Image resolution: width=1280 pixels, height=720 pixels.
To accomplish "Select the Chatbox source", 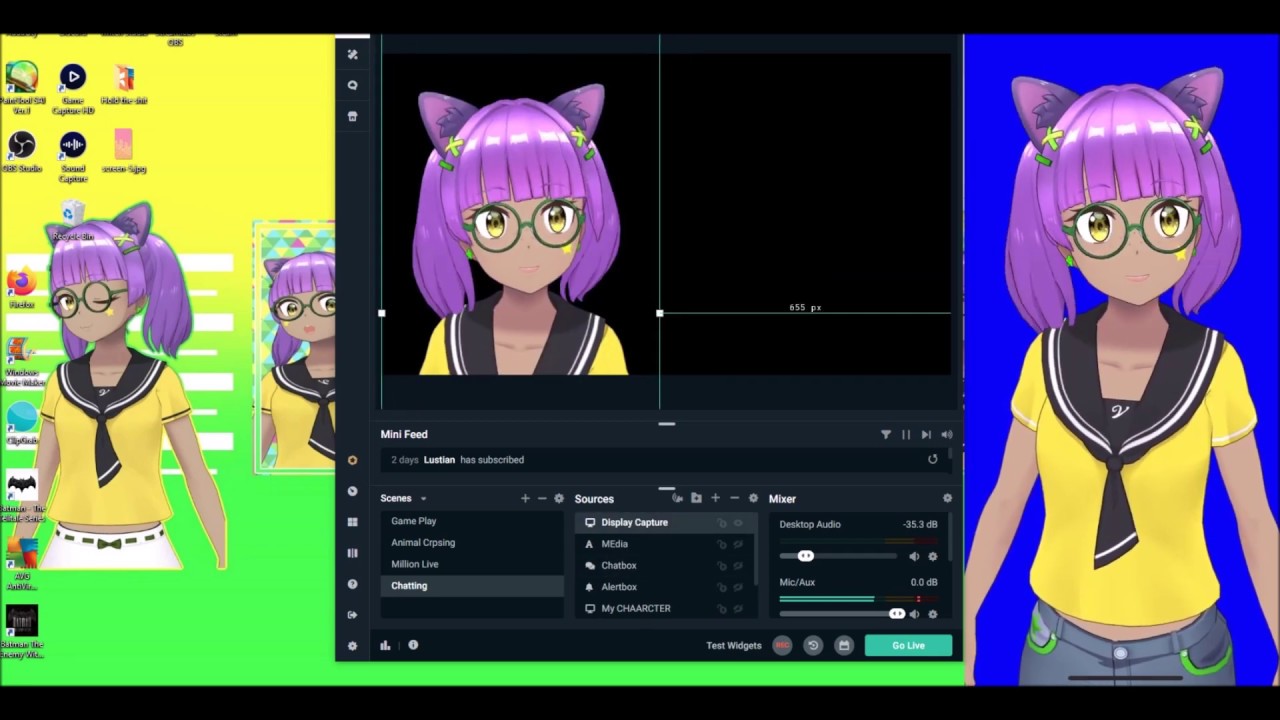I will (664, 565).
